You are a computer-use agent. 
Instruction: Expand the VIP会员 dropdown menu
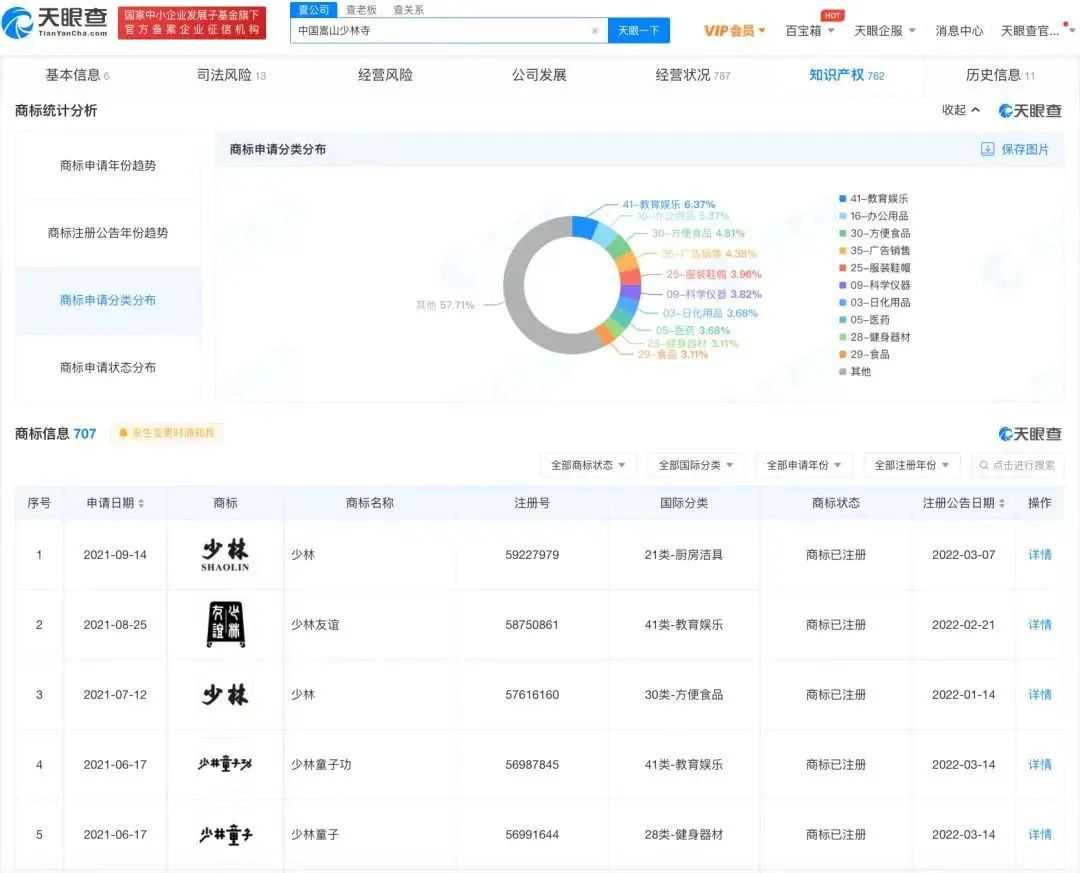(x=733, y=31)
